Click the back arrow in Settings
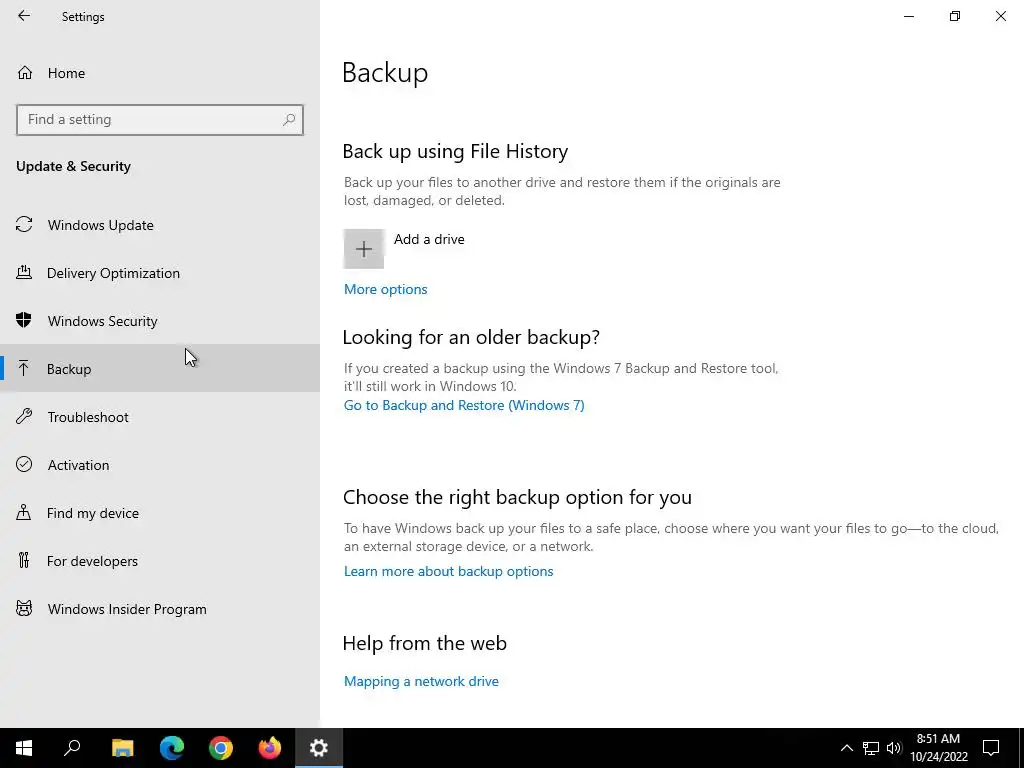Screen dimensions: 1024x768 [x=24, y=16]
